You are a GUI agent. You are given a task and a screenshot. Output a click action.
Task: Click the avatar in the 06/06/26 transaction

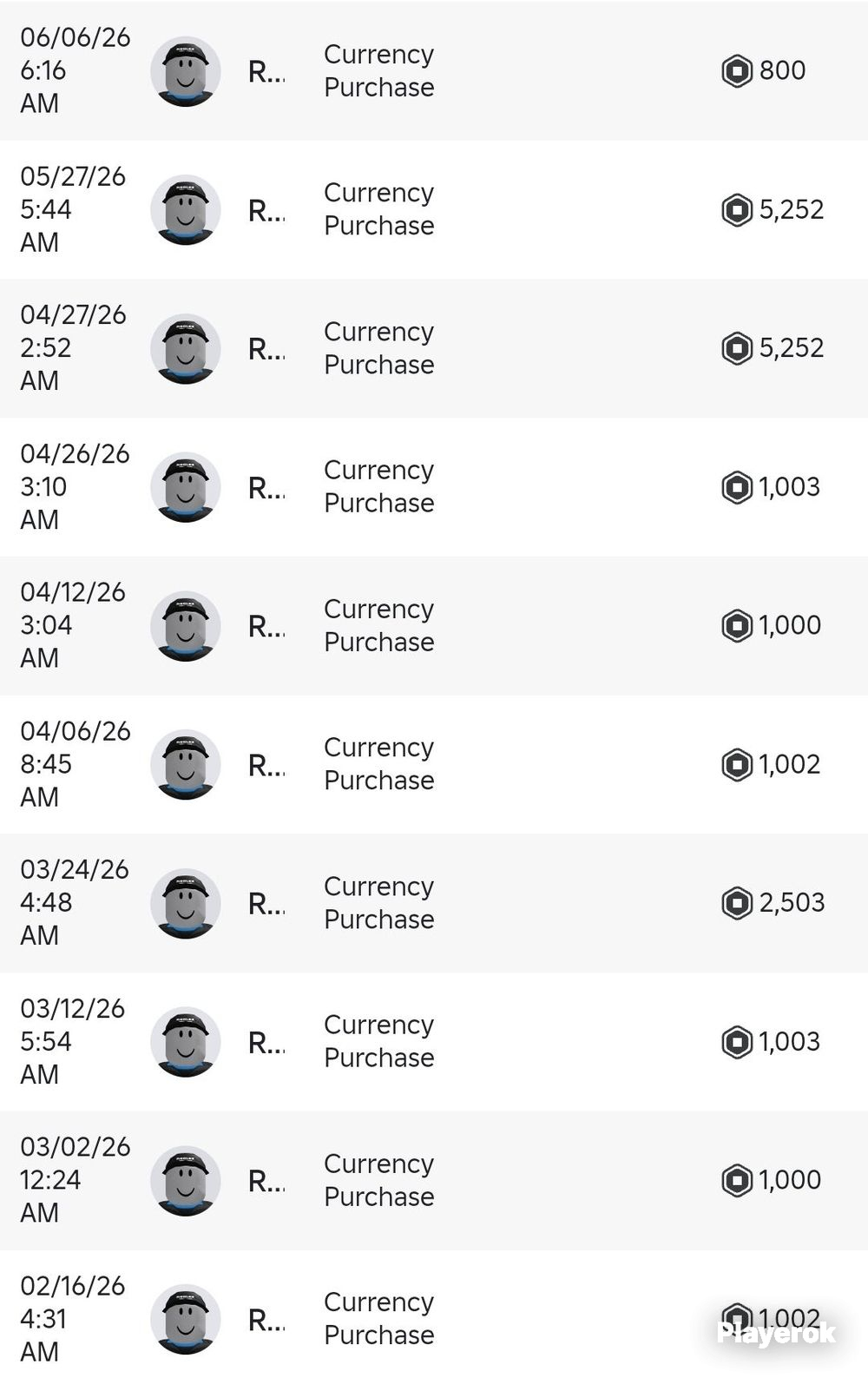pyautogui.click(x=185, y=71)
